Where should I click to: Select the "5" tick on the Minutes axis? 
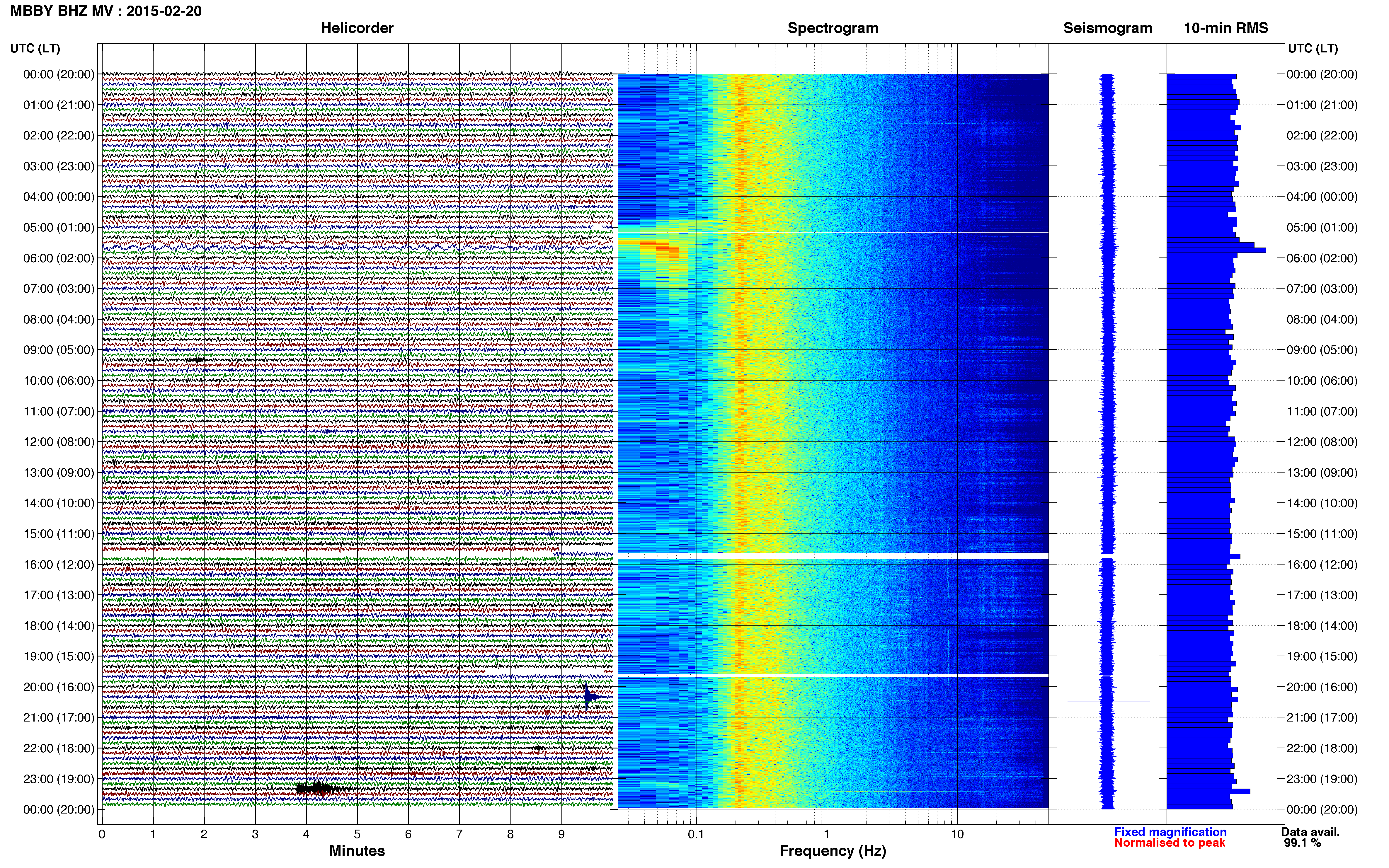(x=357, y=834)
